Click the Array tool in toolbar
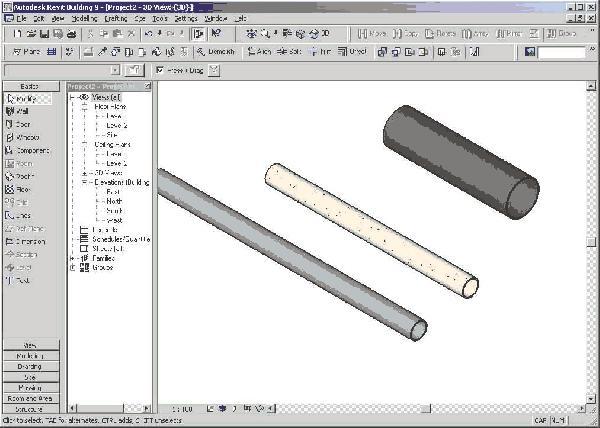The image size is (600, 428). [x=475, y=34]
